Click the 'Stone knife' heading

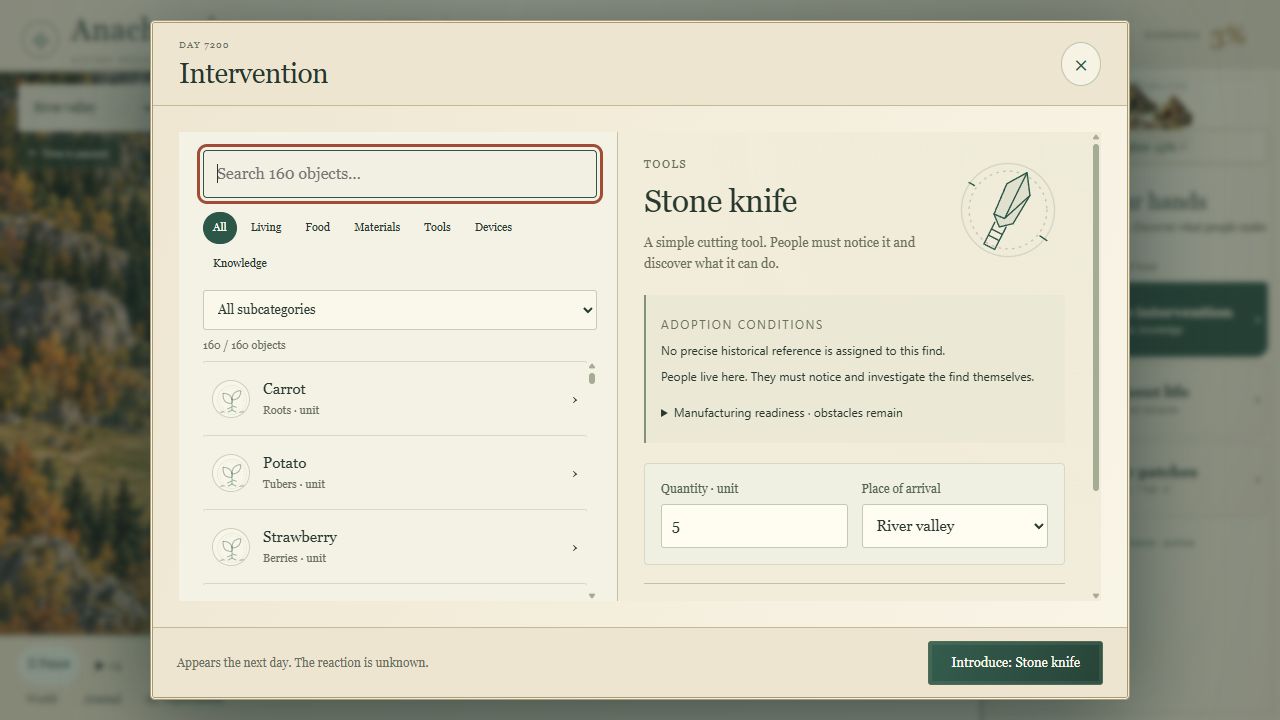pos(720,201)
